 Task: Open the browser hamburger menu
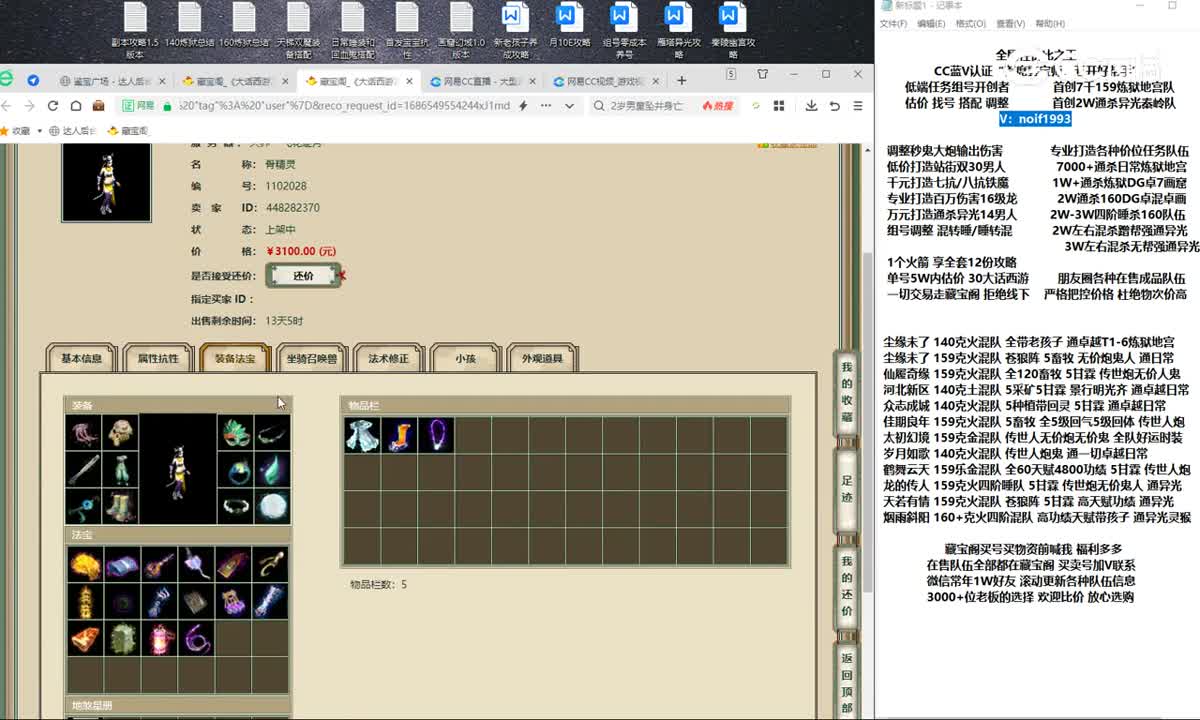coord(858,106)
